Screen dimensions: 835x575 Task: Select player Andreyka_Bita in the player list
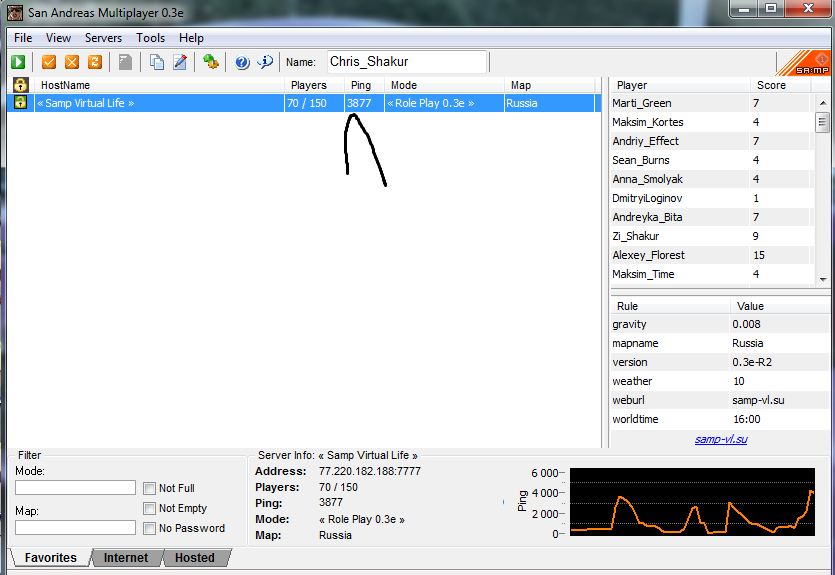pyautogui.click(x=713, y=217)
